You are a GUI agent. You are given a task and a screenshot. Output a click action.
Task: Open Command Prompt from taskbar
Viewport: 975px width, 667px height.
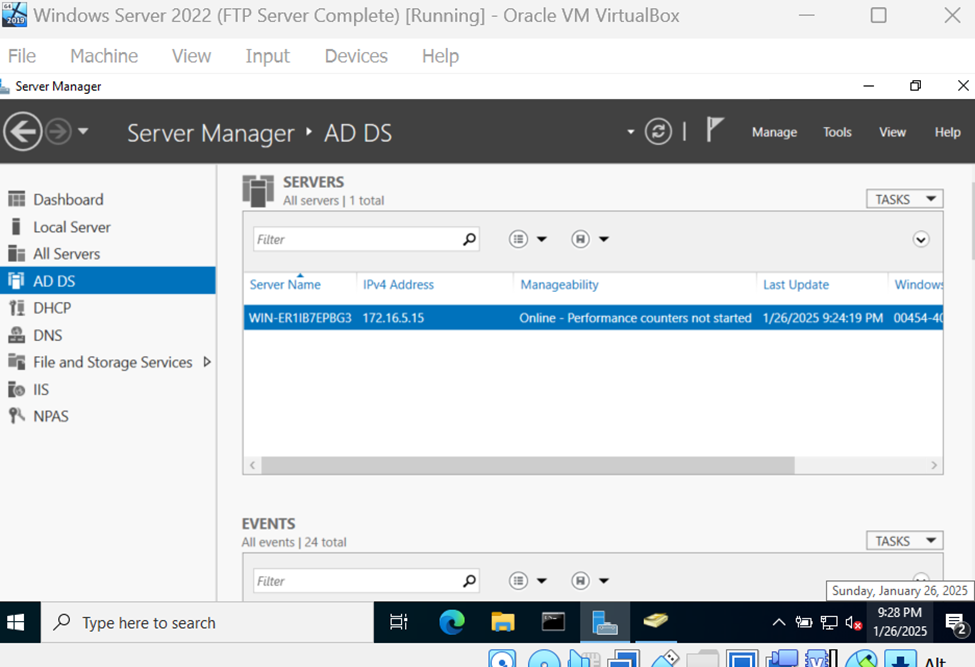pyautogui.click(x=553, y=622)
